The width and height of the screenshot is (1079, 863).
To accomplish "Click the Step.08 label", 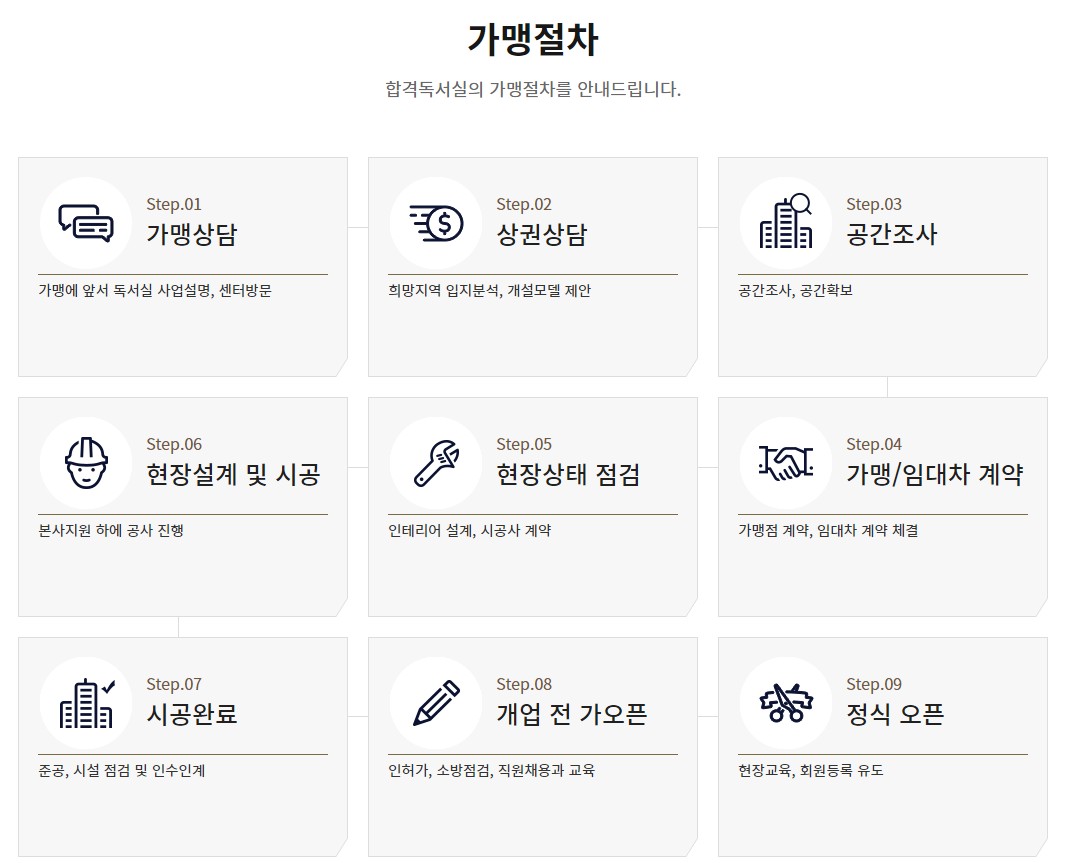I will pos(524,684).
